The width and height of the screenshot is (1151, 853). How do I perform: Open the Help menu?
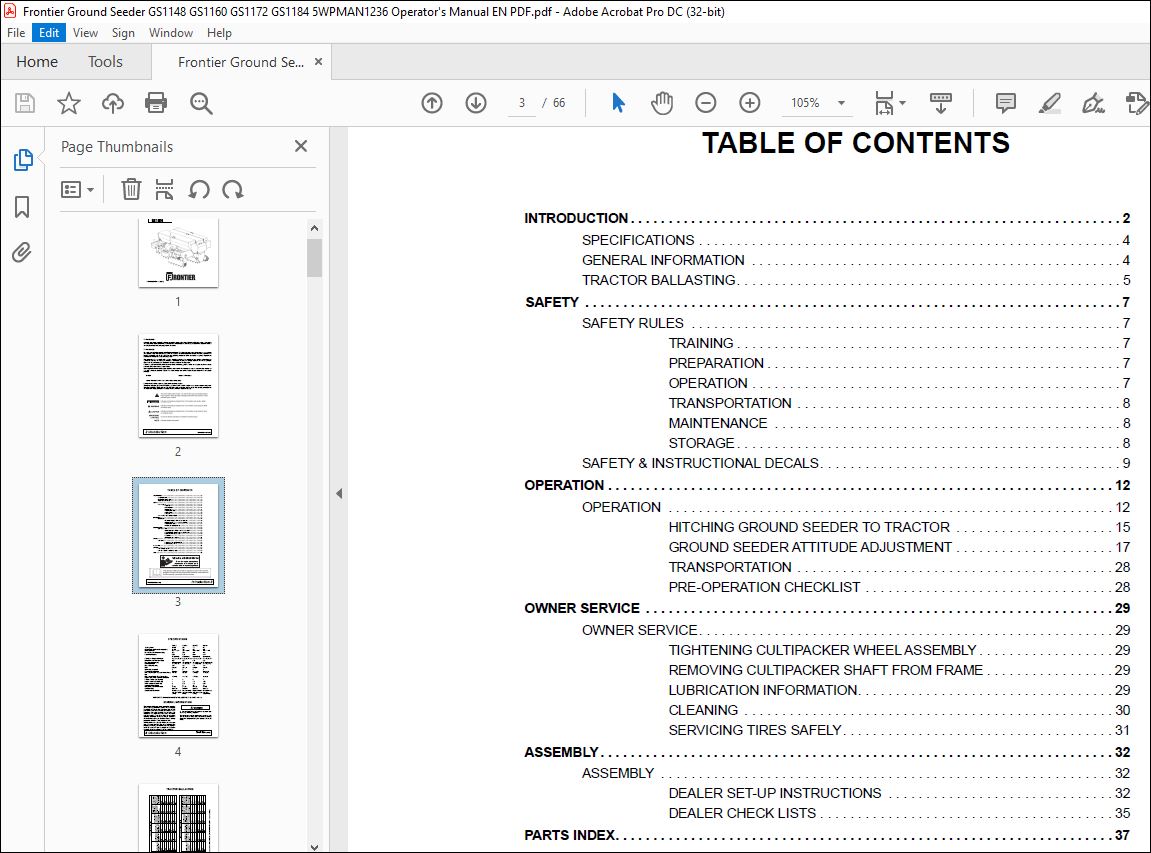(x=219, y=33)
